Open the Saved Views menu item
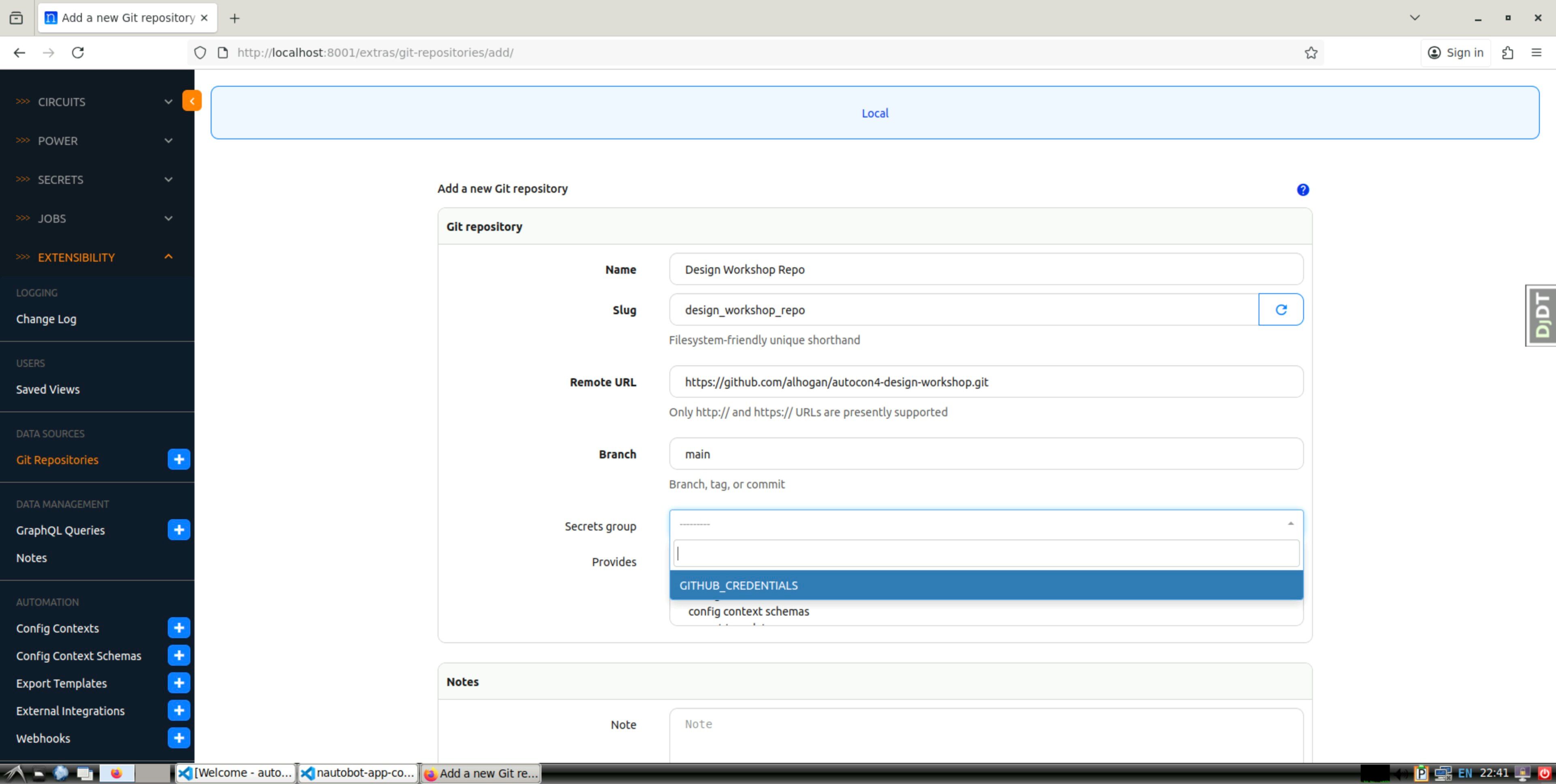1556x784 pixels. coord(48,389)
